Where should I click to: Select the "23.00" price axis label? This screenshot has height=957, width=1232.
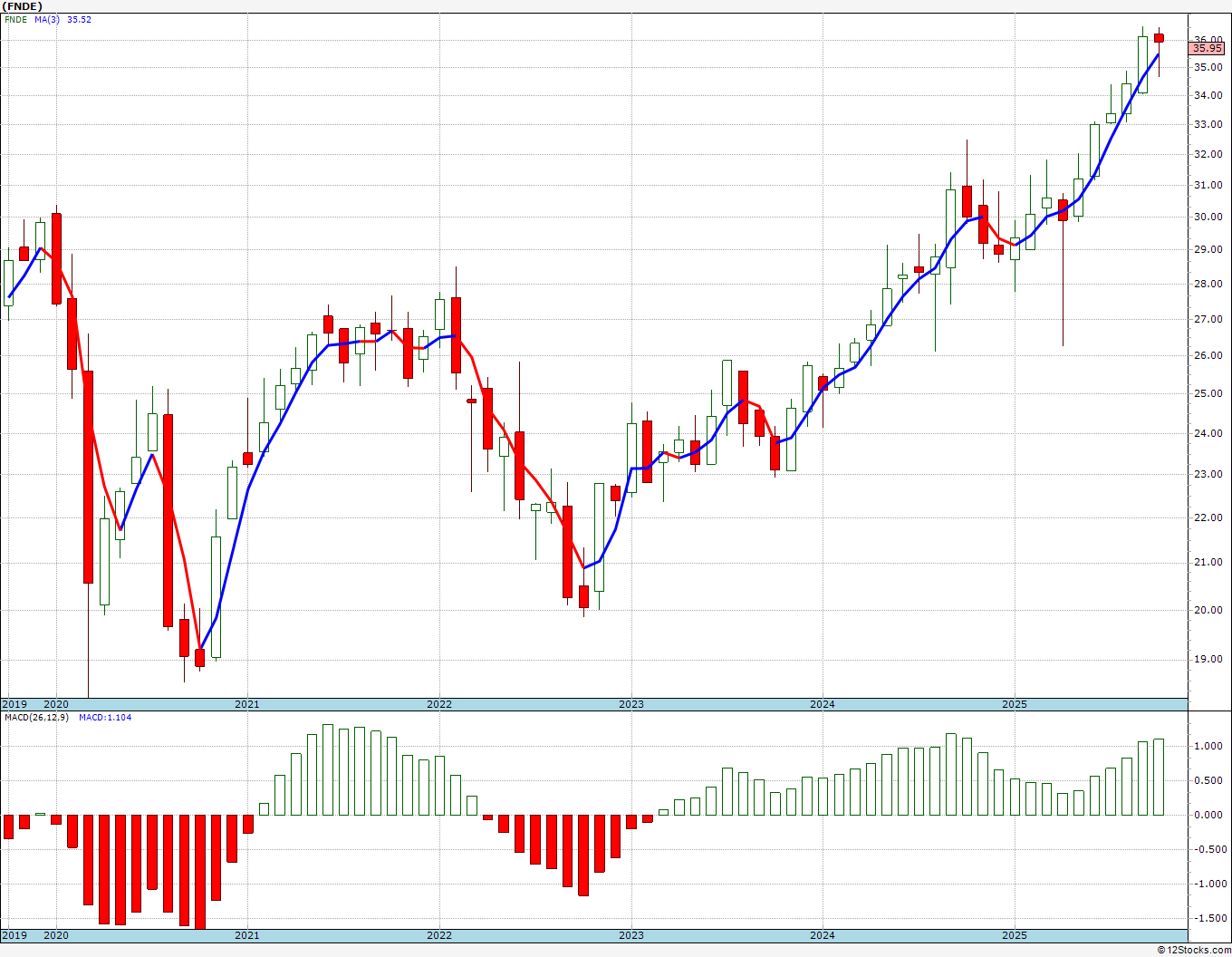click(1208, 474)
